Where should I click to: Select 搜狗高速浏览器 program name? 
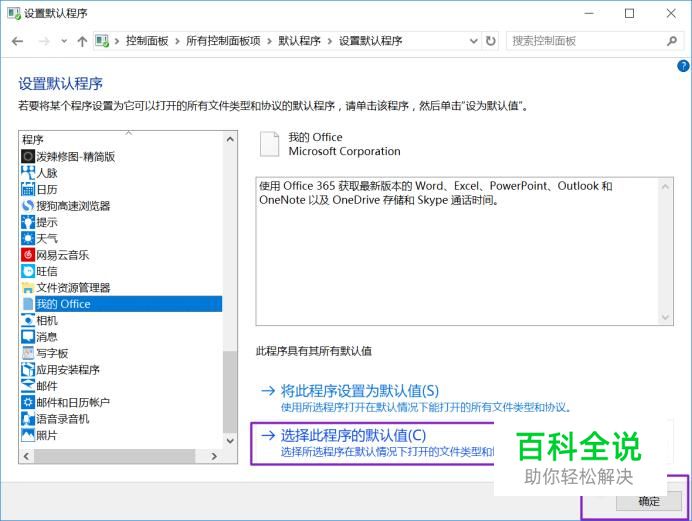tap(73, 206)
